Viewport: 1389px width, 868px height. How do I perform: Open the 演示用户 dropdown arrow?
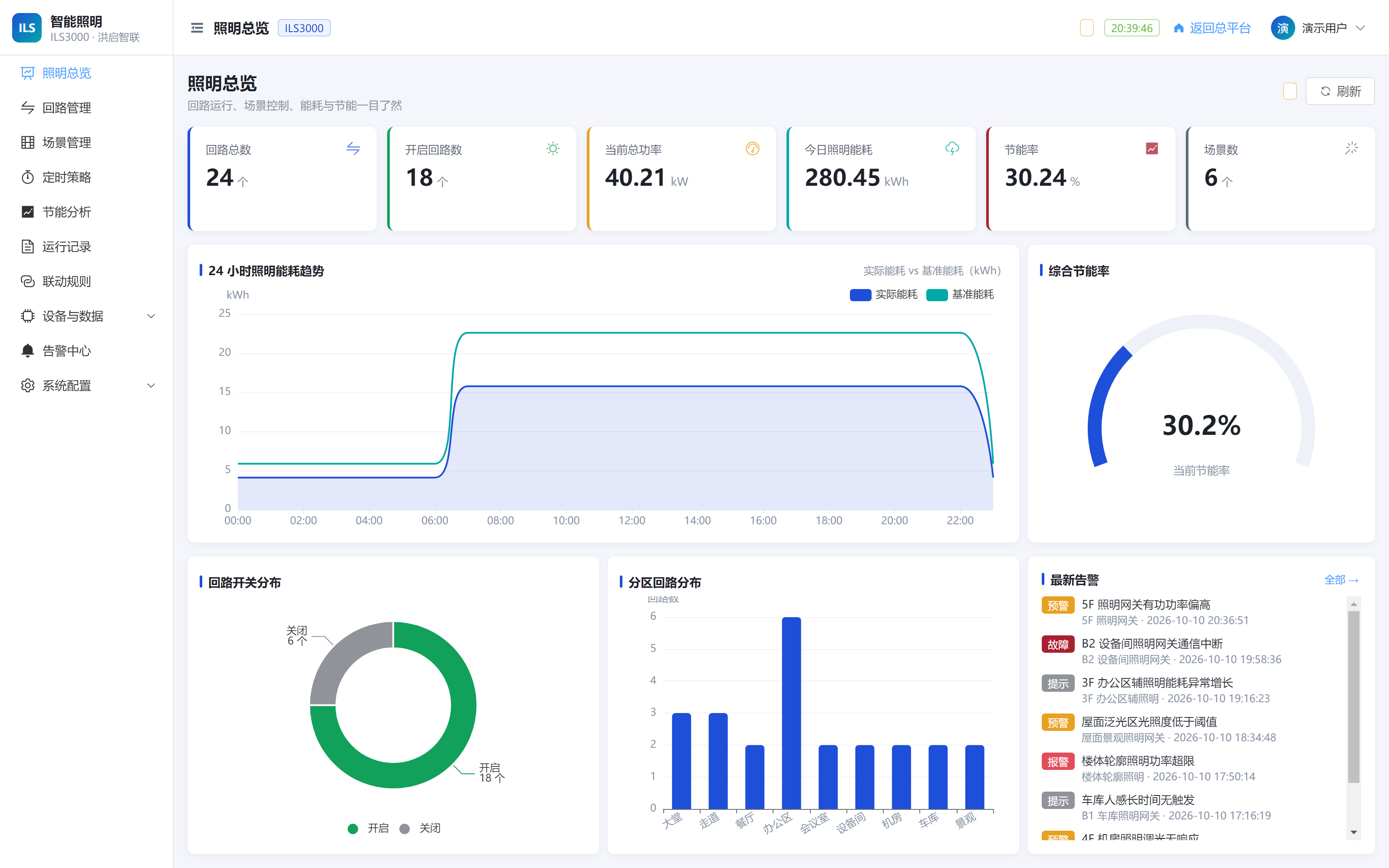1360,27
